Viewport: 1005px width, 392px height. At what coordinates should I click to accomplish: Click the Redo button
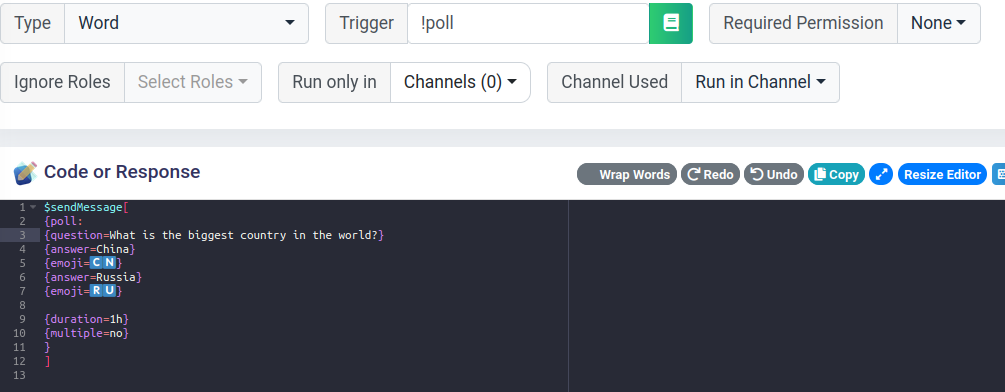point(710,174)
